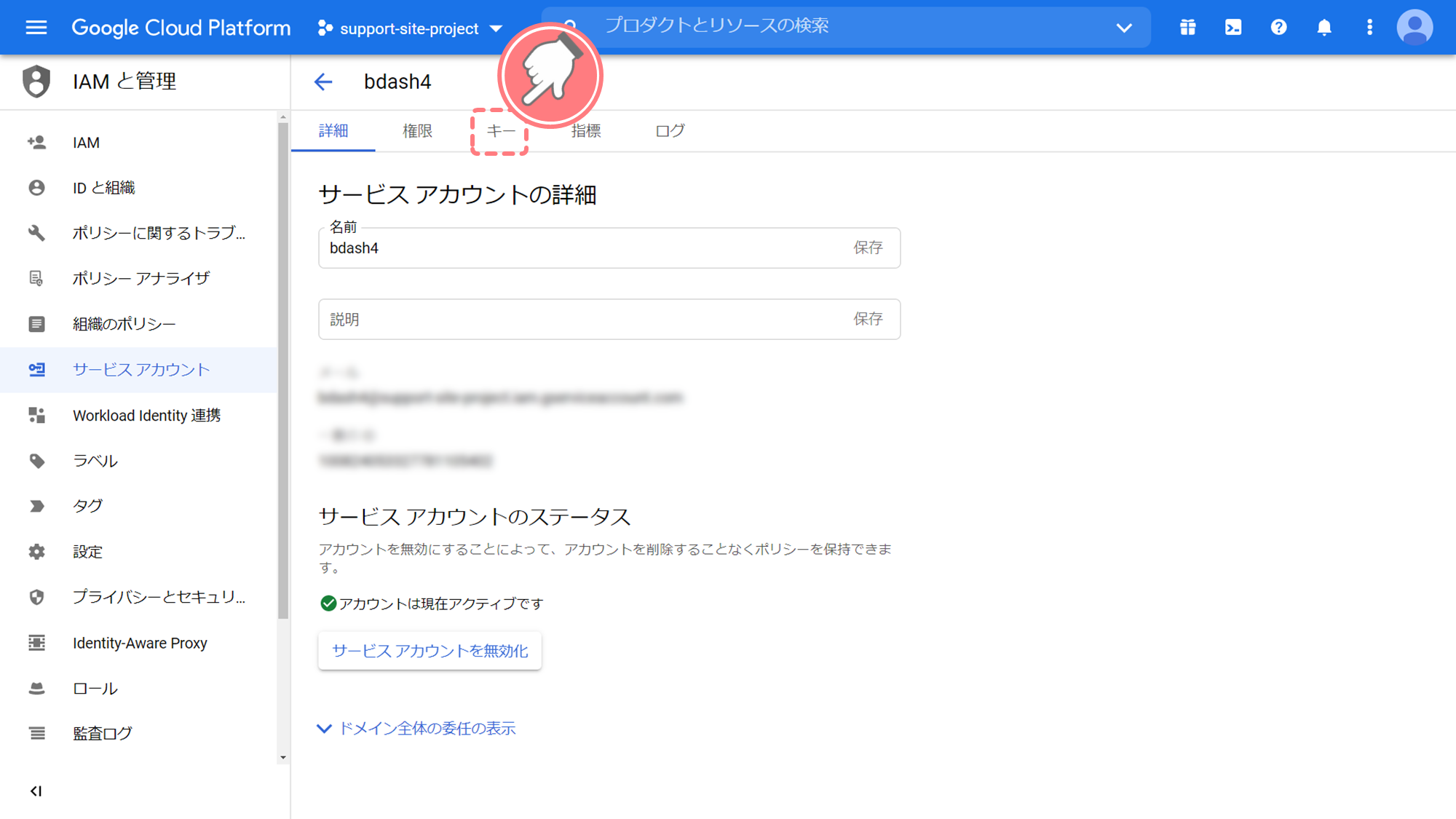
Task: Open the three-dot settings menu
Action: point(1369,28)
